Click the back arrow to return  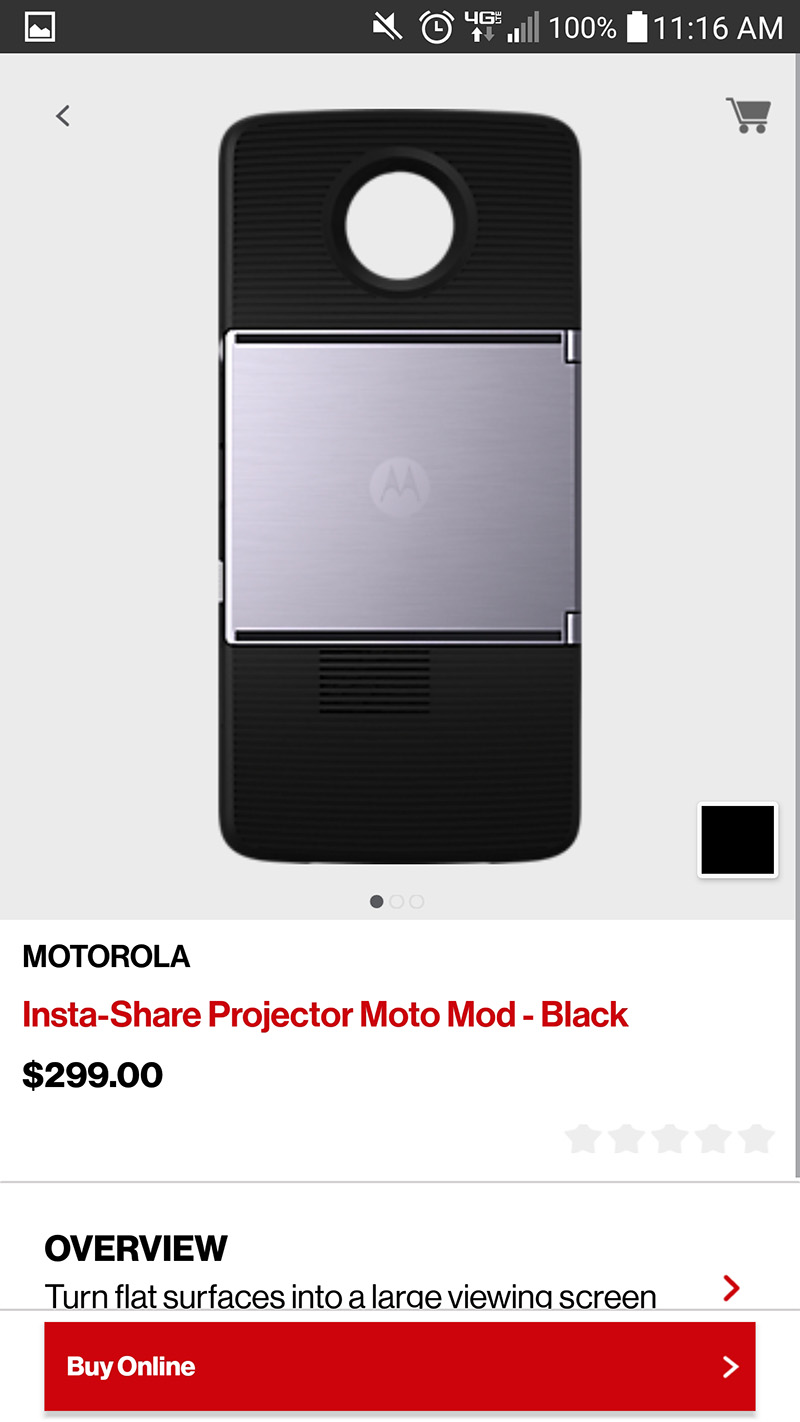(x=62, y=115)
